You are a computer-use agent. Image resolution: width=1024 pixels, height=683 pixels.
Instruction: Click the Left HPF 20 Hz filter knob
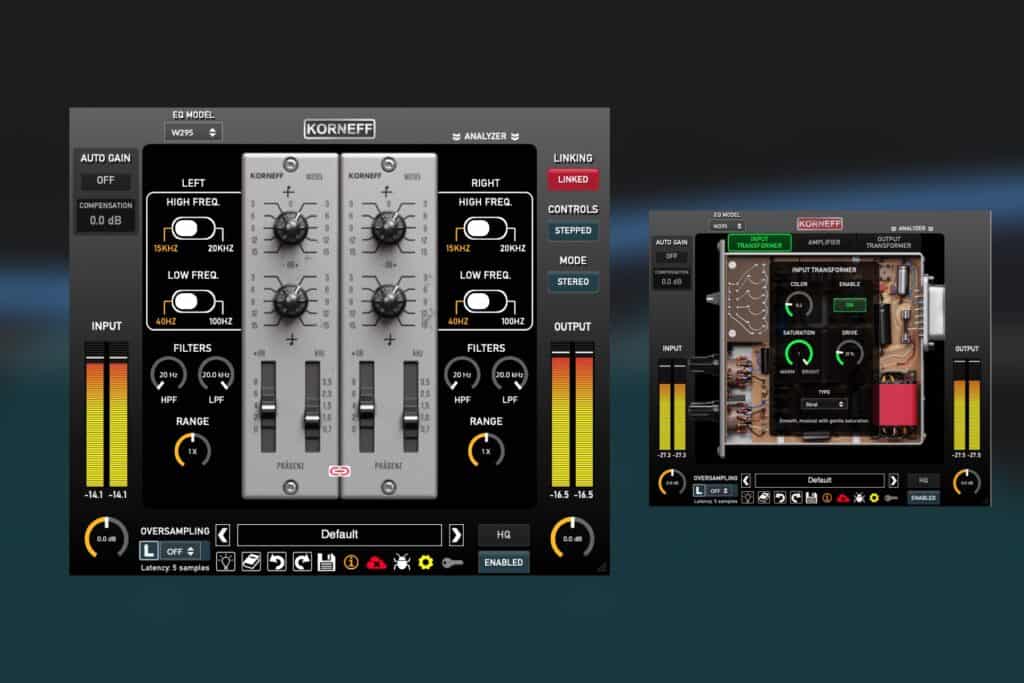point(168,375)
